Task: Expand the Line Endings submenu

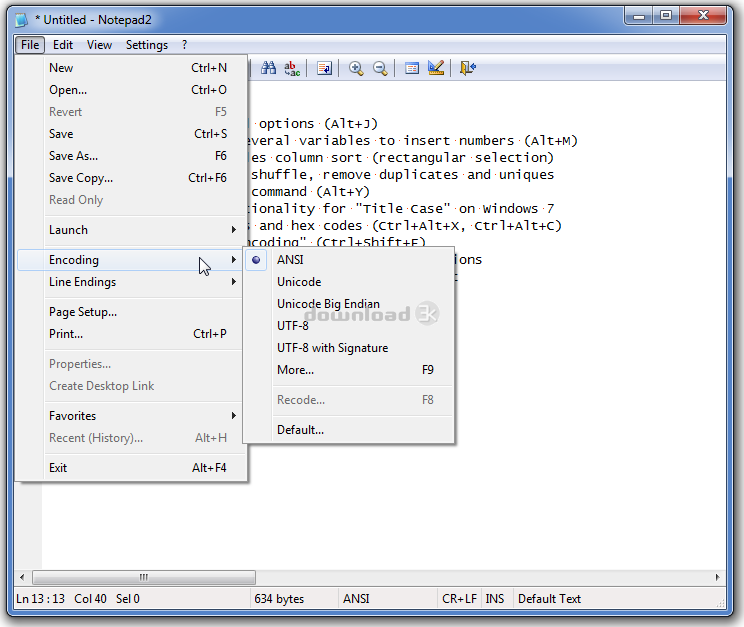Action: [x=131, y=282]
